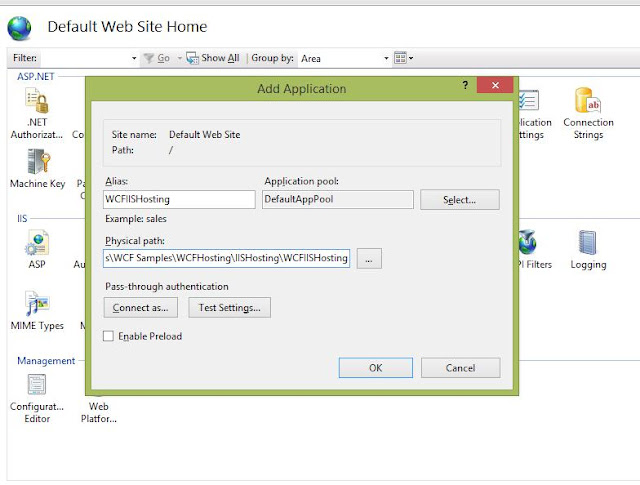Click the dialog help question mark

tap(465, 85)
